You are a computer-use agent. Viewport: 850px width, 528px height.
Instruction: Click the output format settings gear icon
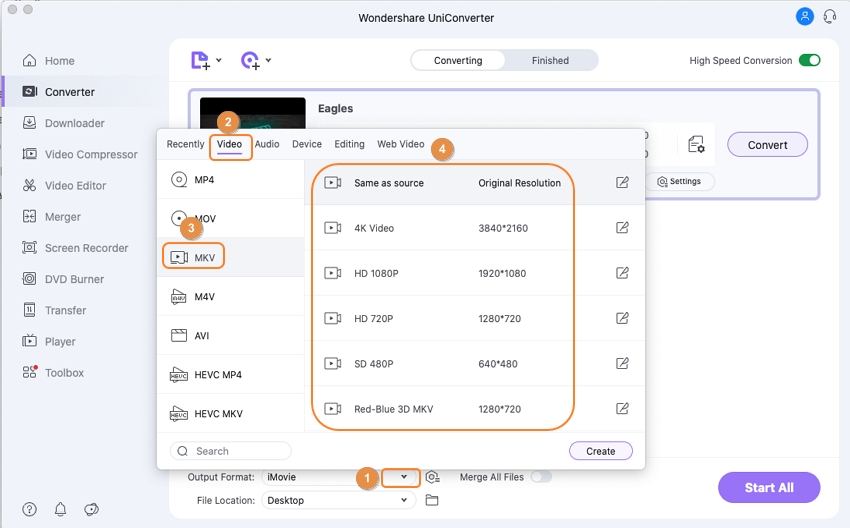[x=433, y=477]
